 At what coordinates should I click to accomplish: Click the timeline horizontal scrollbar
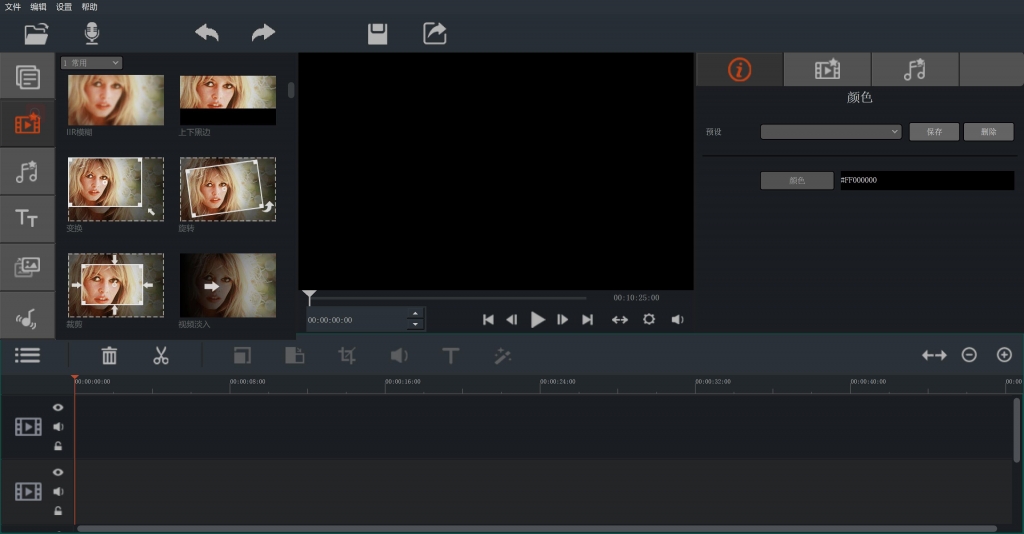(537, 529)
